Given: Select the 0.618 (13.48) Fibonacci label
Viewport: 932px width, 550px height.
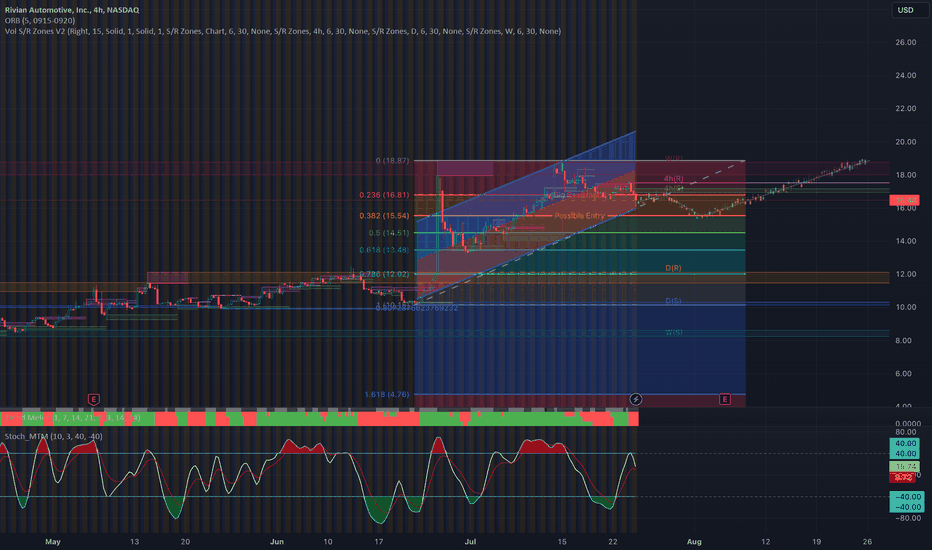Looking at the screenshot, I should [x=384, y=250].
